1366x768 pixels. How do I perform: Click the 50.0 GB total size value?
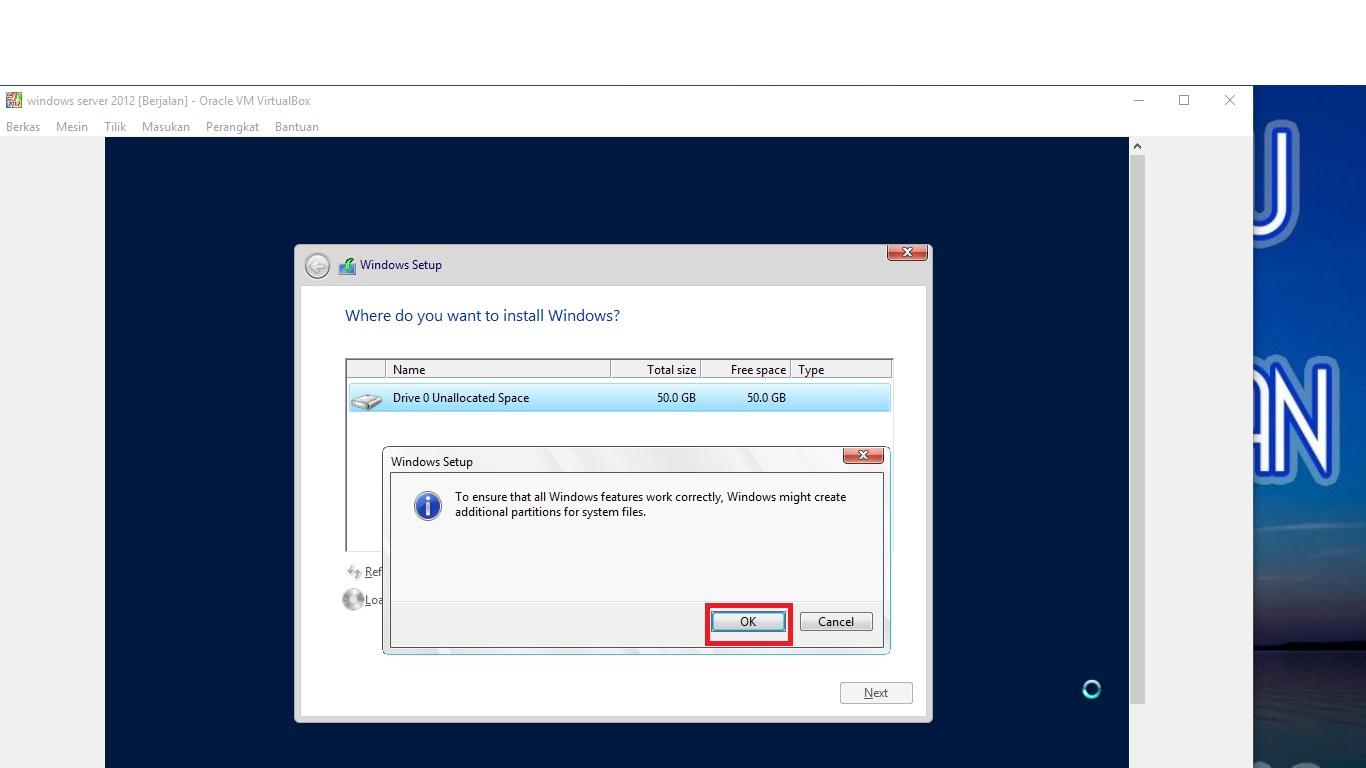676,398
